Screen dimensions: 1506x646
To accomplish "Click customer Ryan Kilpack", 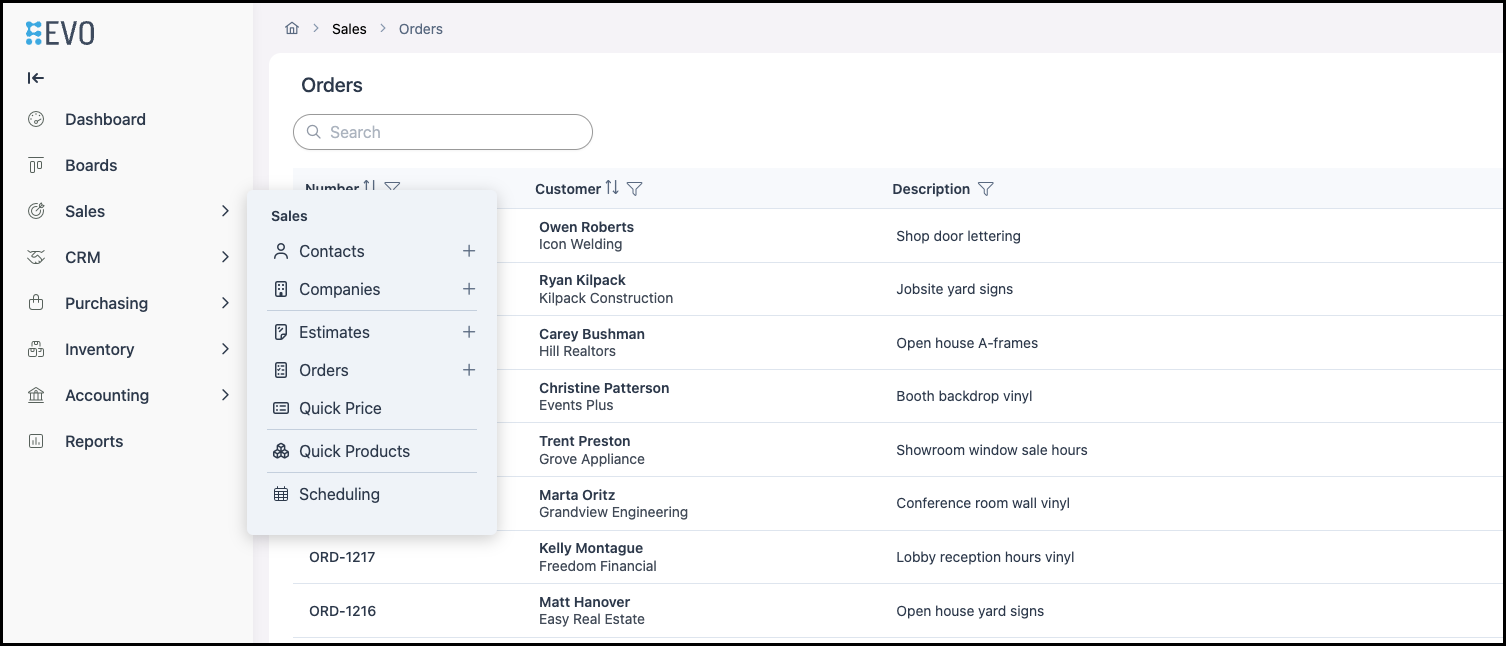I will click(x=582, y=280).
